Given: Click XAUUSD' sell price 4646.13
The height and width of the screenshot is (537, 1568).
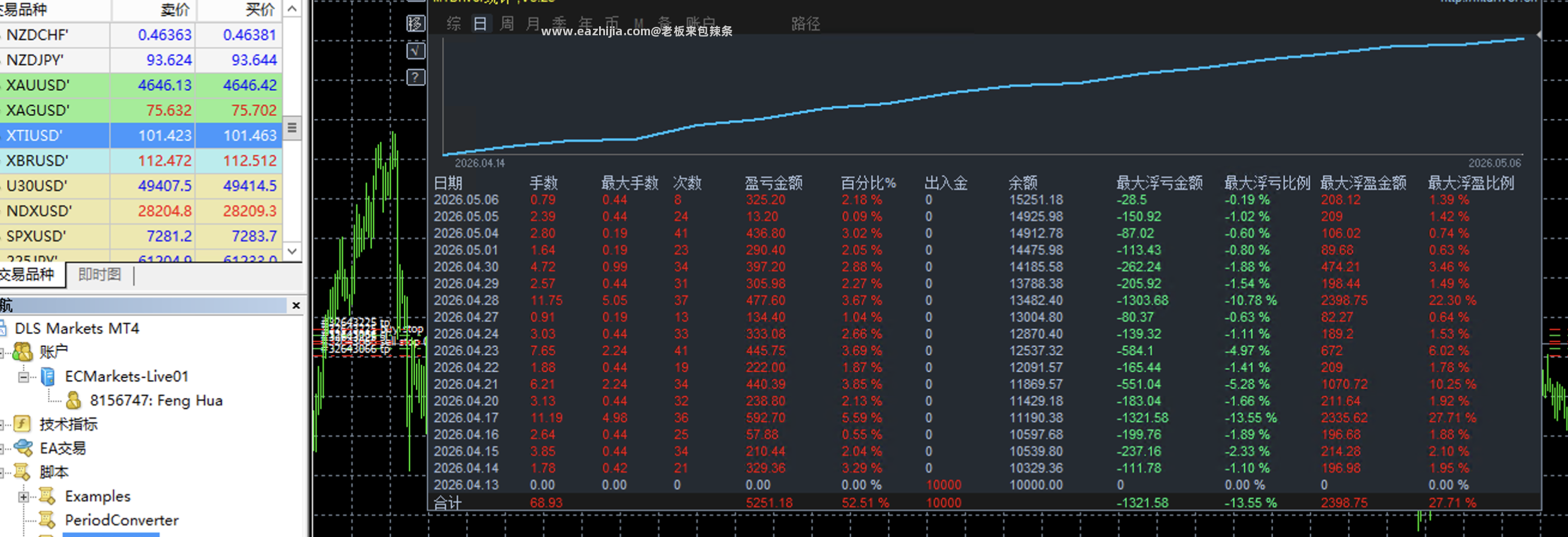Looking at the screenshot, I should pos(165,85).
